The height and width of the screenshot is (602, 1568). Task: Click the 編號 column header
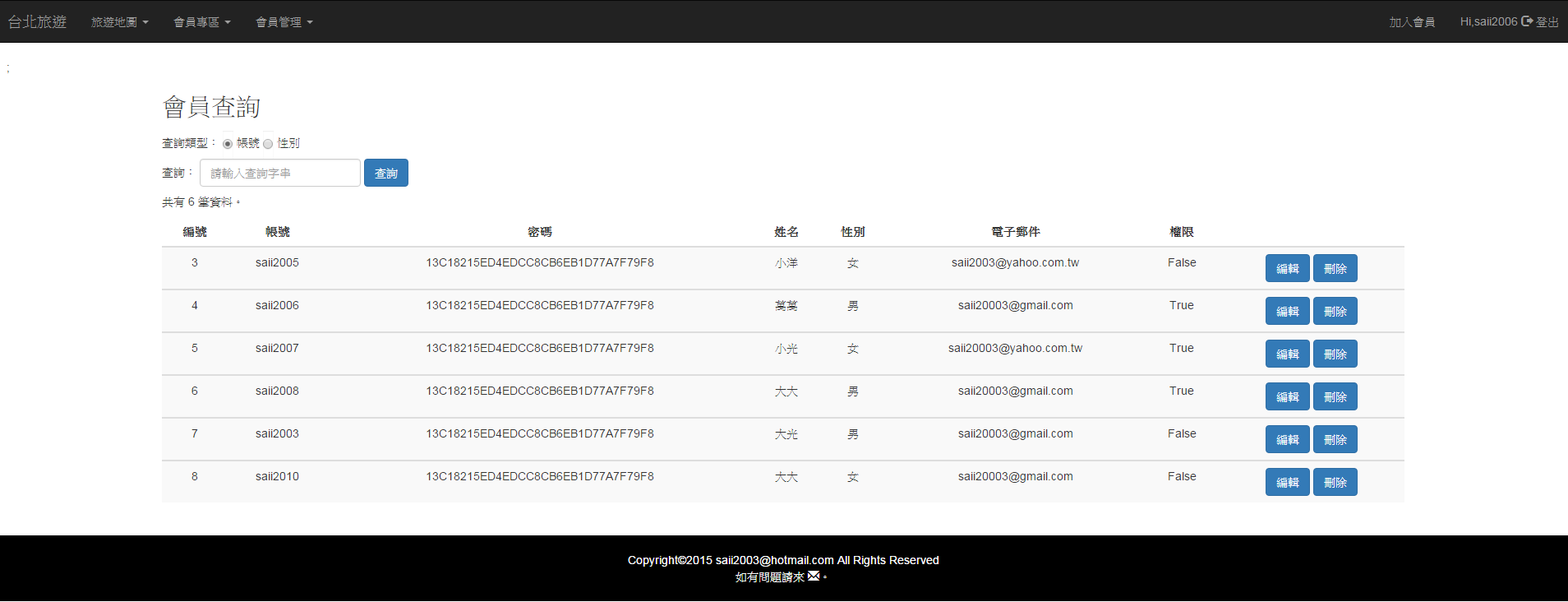tap(195, 232)
